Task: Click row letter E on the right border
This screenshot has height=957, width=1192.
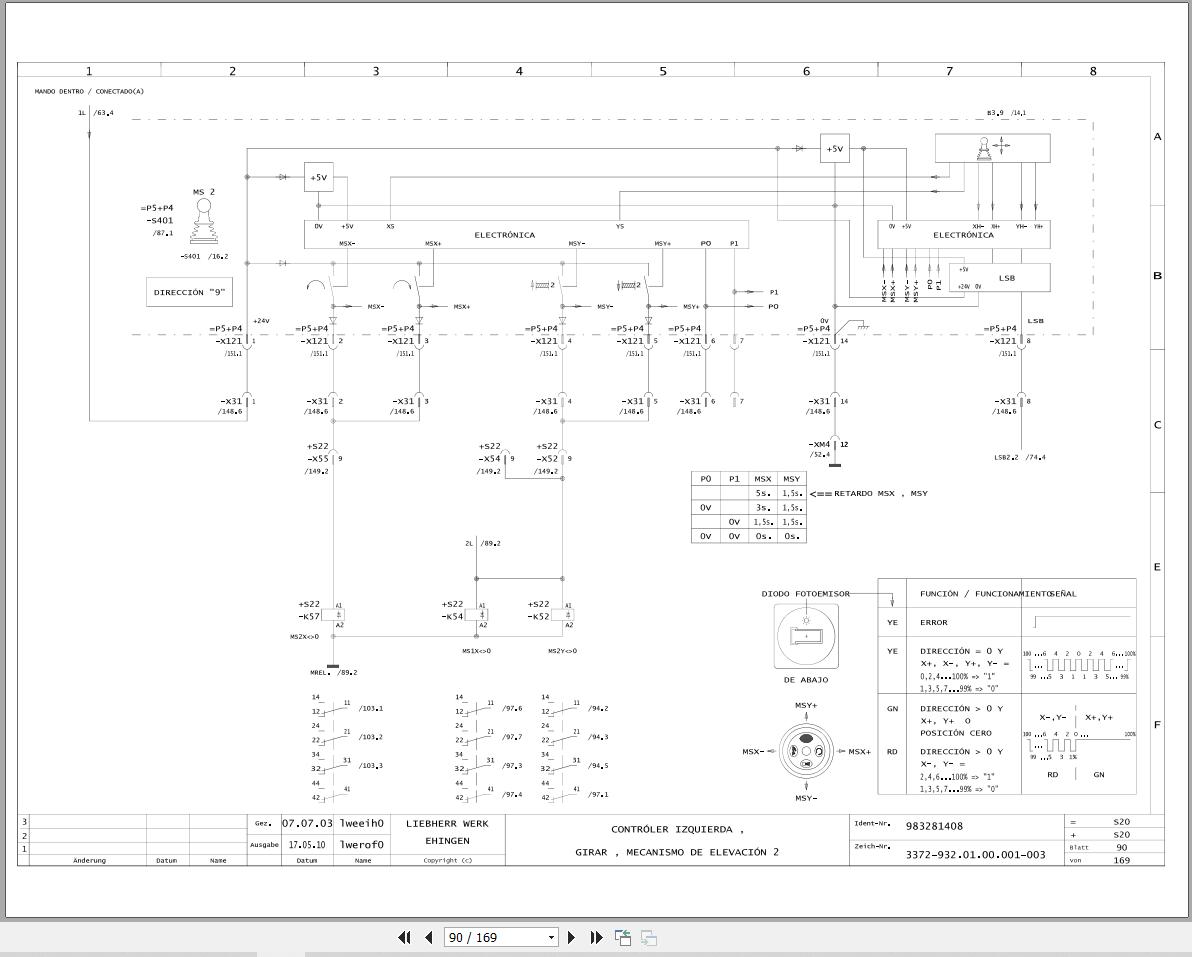Action: tap(1157, 567)
